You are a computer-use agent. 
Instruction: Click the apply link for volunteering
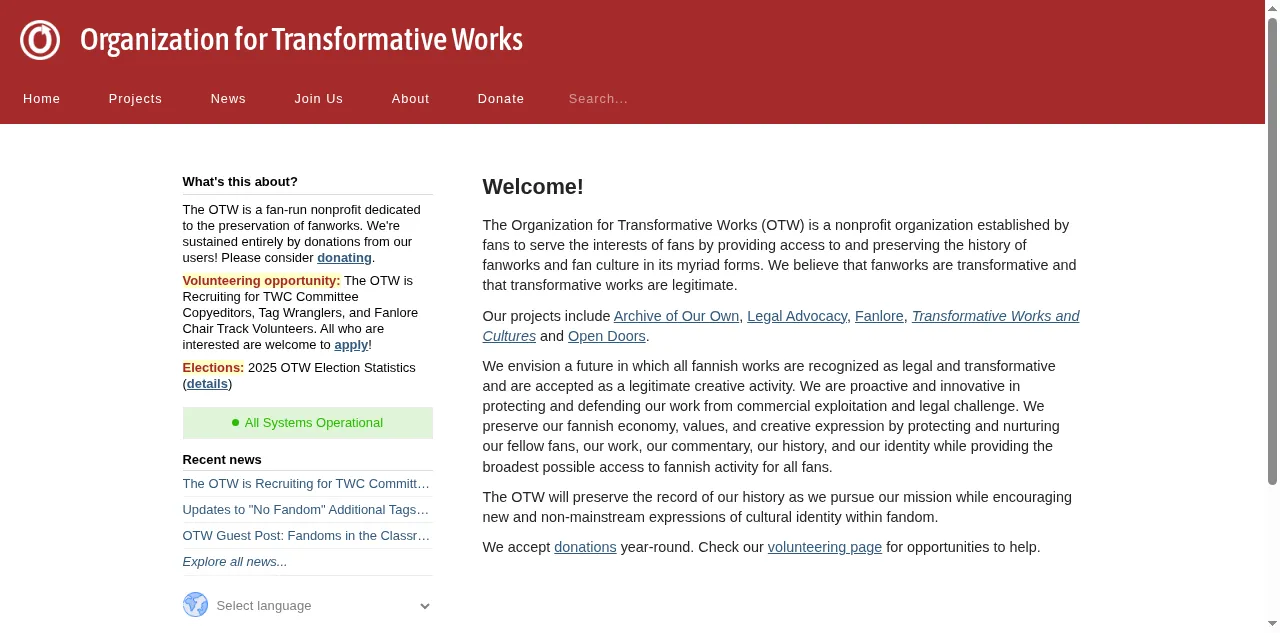coord(351,345)
